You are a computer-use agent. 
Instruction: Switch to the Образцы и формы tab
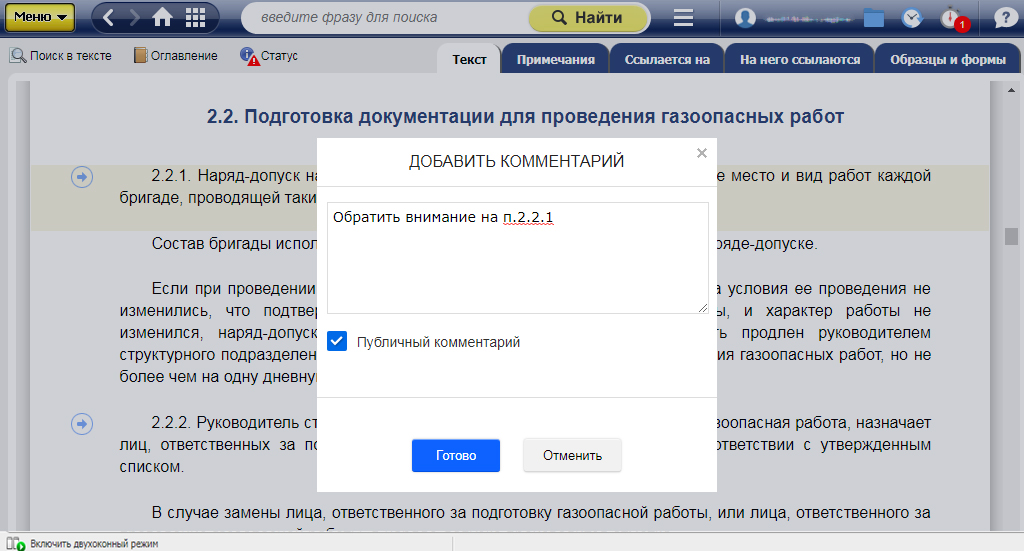pyautogui.click(x=947, y=59)
